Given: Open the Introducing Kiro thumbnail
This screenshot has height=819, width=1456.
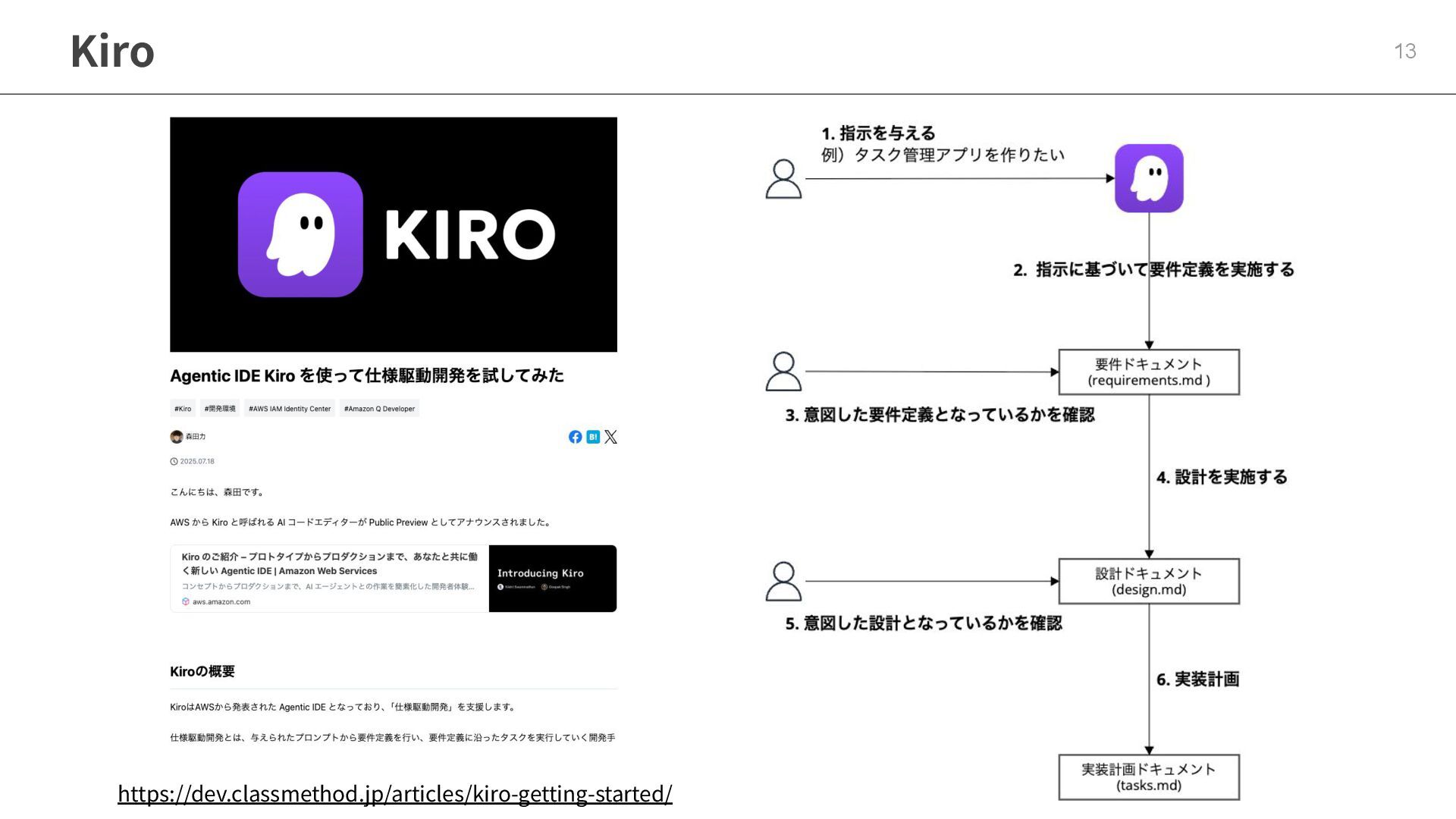Looking at the screenshot, I should 553,579.
